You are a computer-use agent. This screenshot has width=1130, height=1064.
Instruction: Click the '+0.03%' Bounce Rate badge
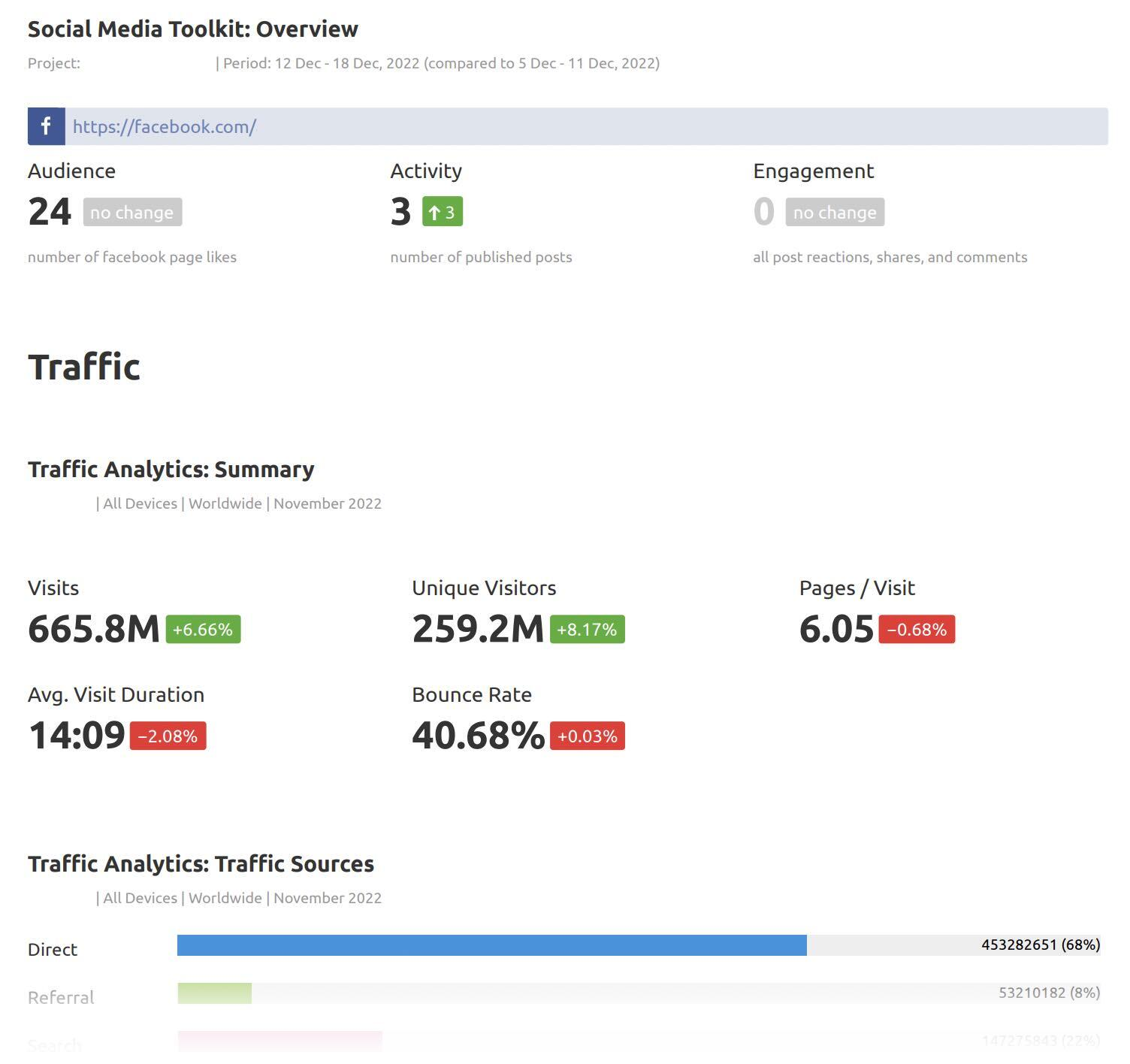pyautogui.click(x=588, y=737)
